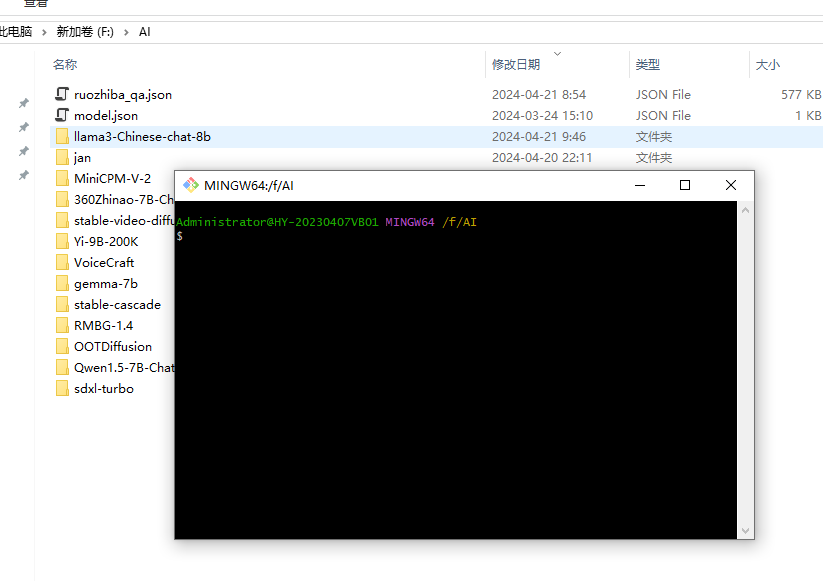This screenshot has height=581, width=823.
Task: Click the model.json file icon
Action: point(62,115)
